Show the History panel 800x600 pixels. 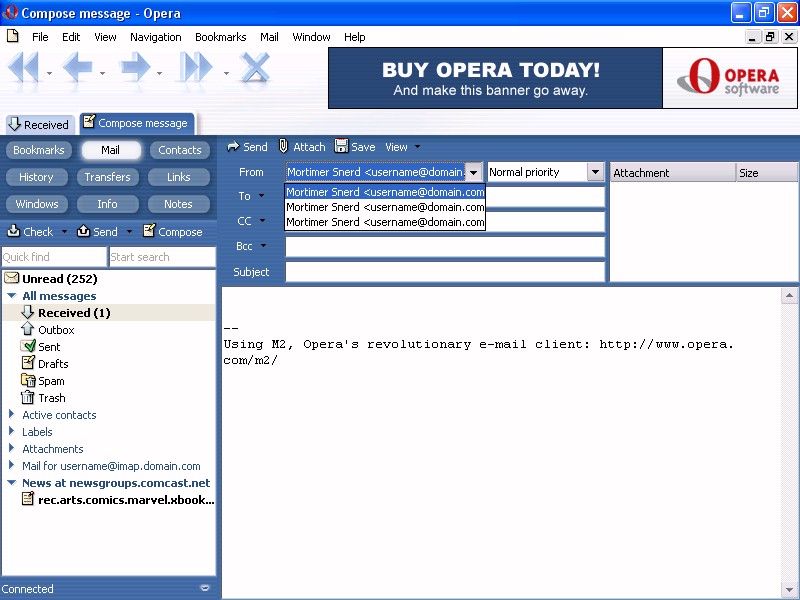pos(36,177)
